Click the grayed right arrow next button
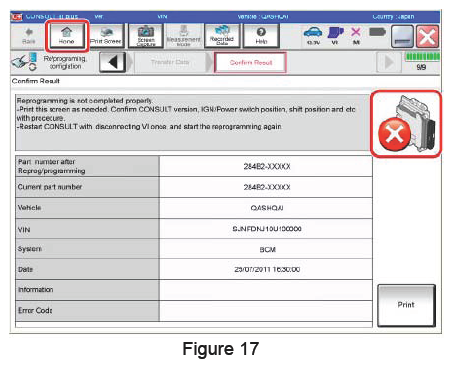 389,62
